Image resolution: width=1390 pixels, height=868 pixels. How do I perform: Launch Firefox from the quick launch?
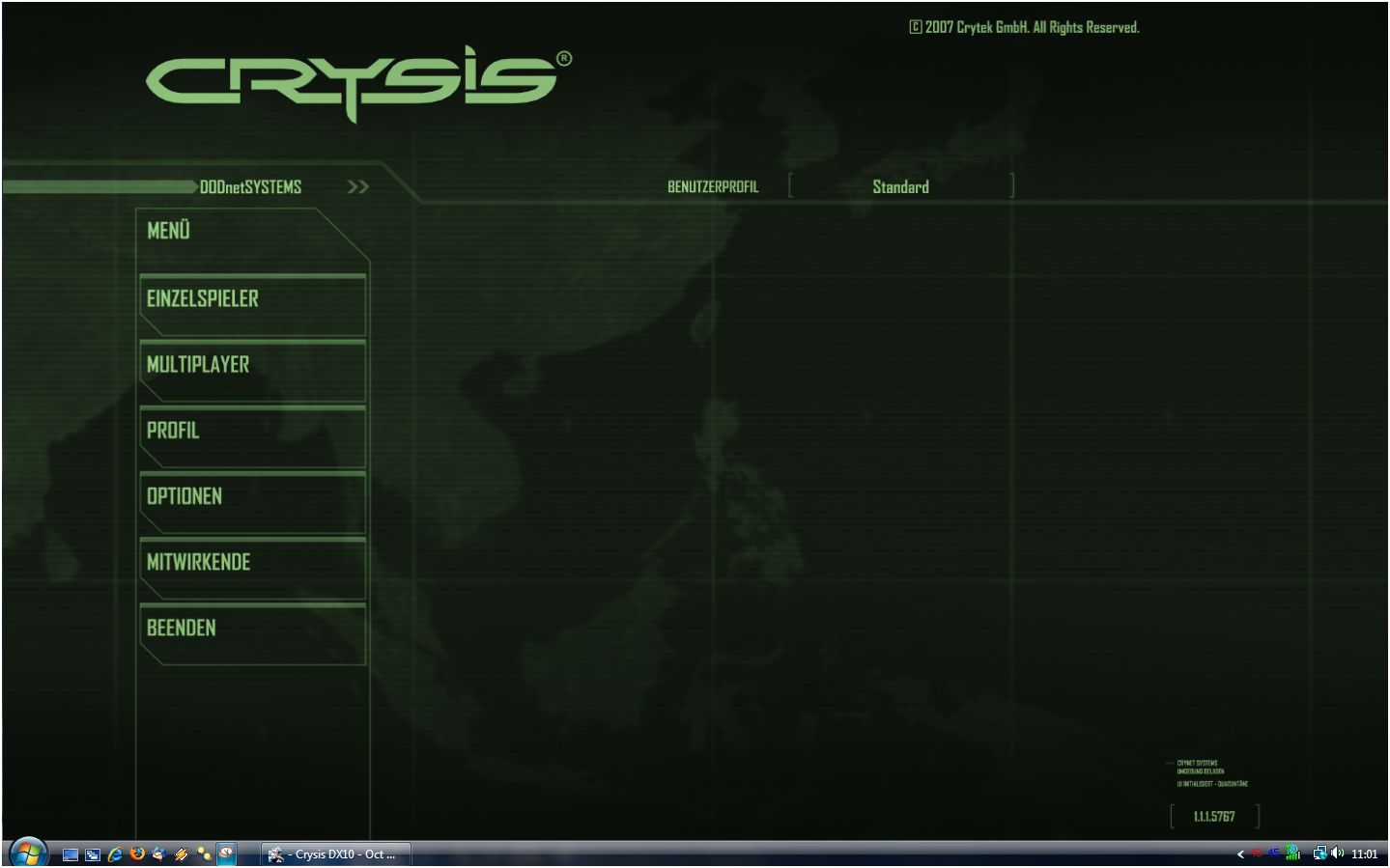click(x=137, y=854)
